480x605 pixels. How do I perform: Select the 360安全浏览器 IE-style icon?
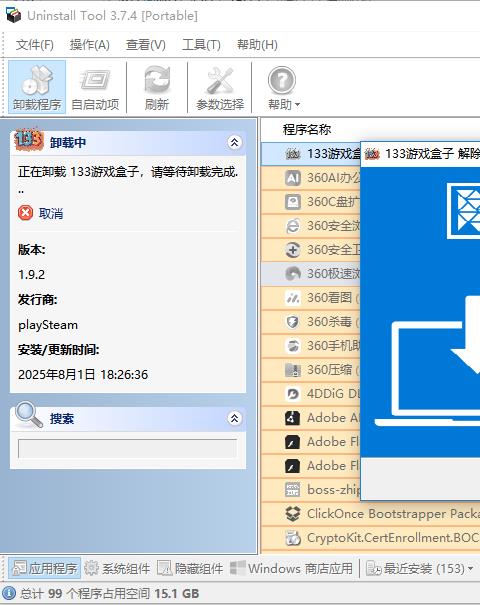(x=292, y=226)
